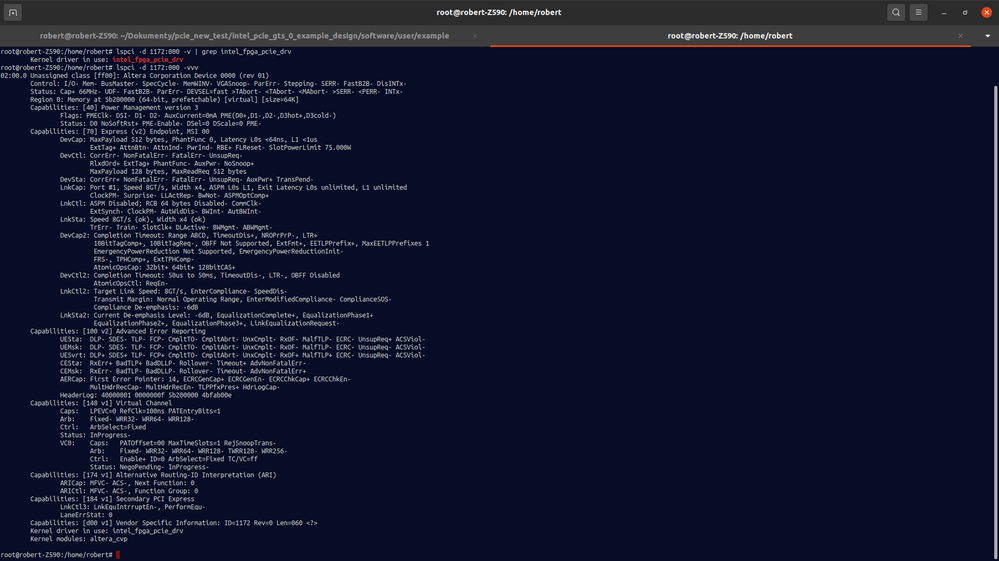Click 'Kernel modules: altera_cvp' line
The height and width of the screenshot is (561, 999).
pos(79,539)
